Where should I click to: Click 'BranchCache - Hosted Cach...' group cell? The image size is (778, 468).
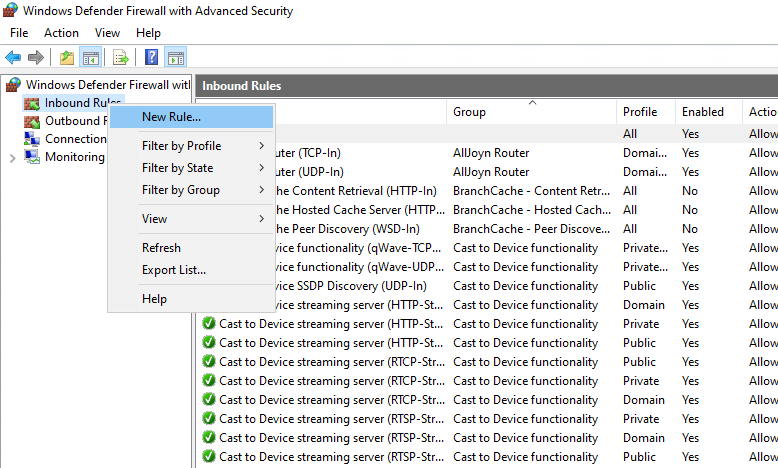pyautogui.click(x=531, y=210)
